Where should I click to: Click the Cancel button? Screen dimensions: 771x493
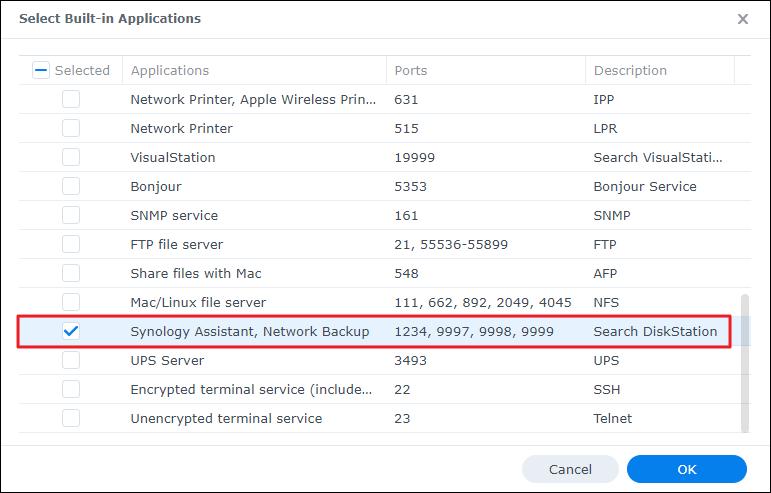[570, 469]
